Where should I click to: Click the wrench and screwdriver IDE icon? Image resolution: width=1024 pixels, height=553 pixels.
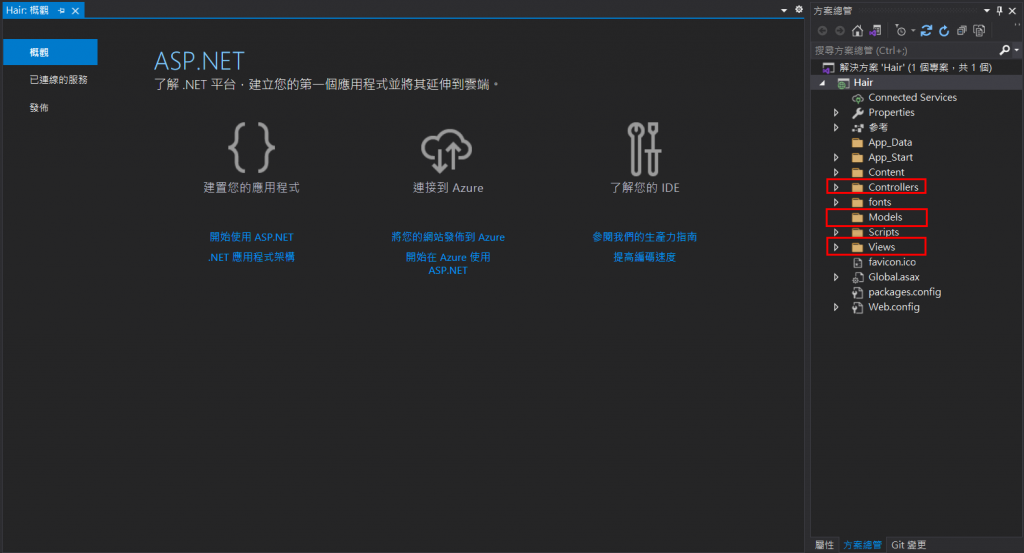(644, 149)
